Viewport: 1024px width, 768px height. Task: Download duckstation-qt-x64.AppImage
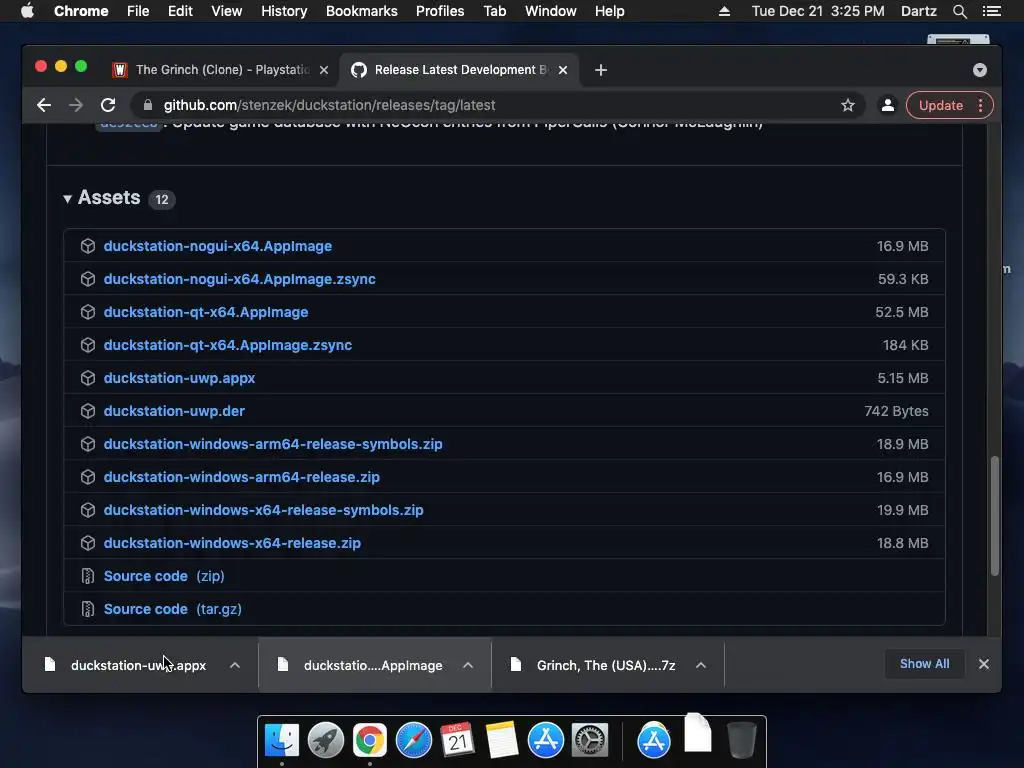point(206,312)
